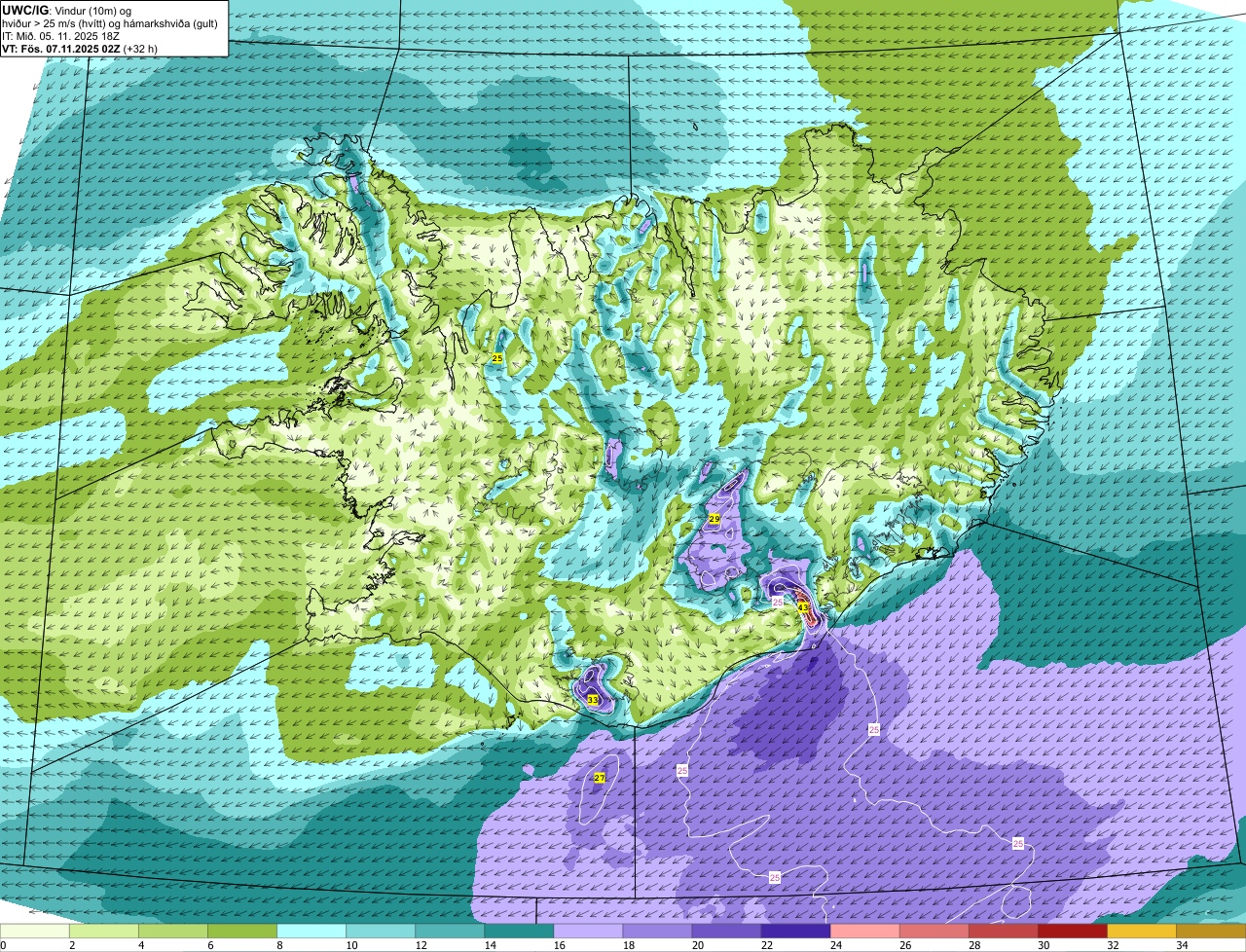Click the UWC/IG title text
Screen dimensions: 1246x952
tap(25, 9)
